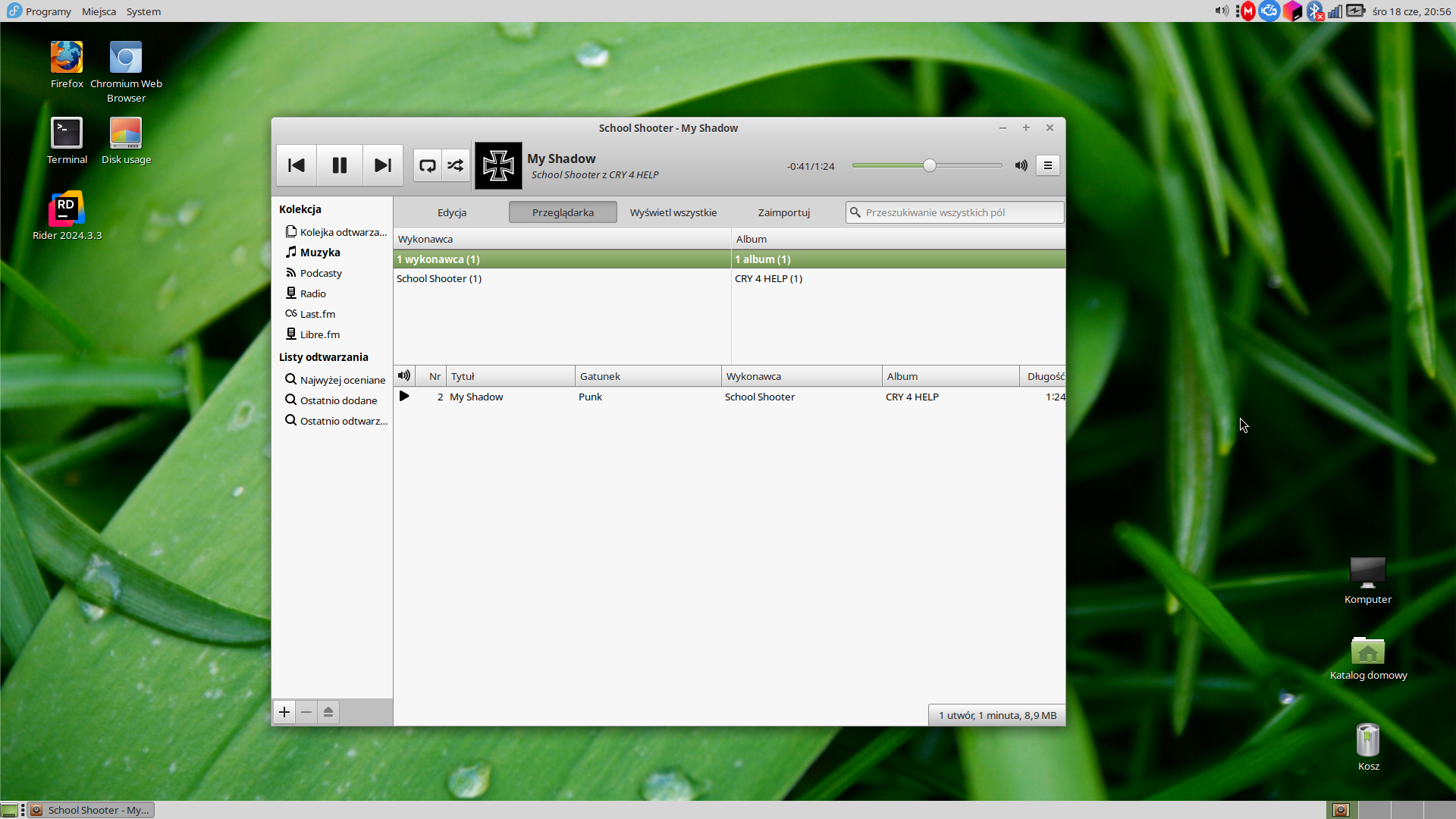Open Terminal desktop icon
Screen dimensions: 1456x819
[67, 141]
